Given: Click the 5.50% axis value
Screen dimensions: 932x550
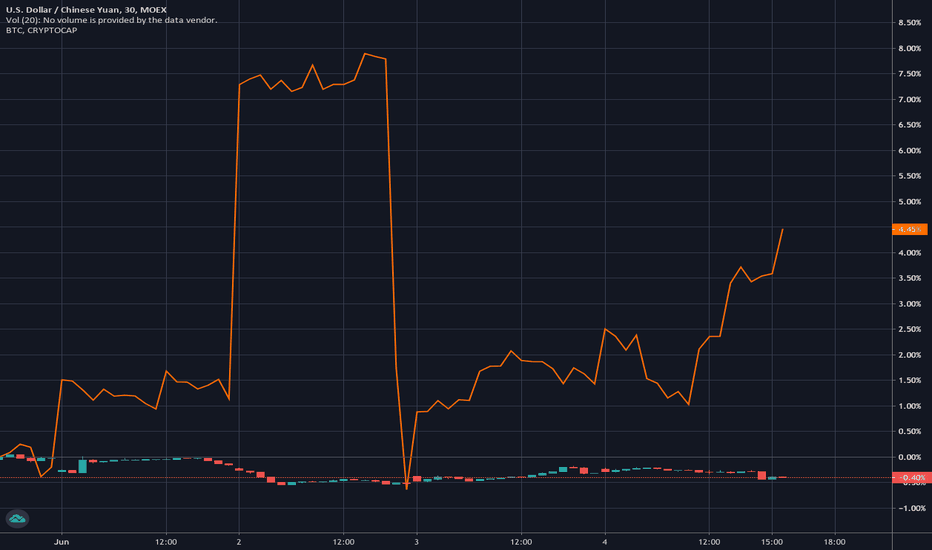Looking at the screenshot, I should (x=909, y=176).
